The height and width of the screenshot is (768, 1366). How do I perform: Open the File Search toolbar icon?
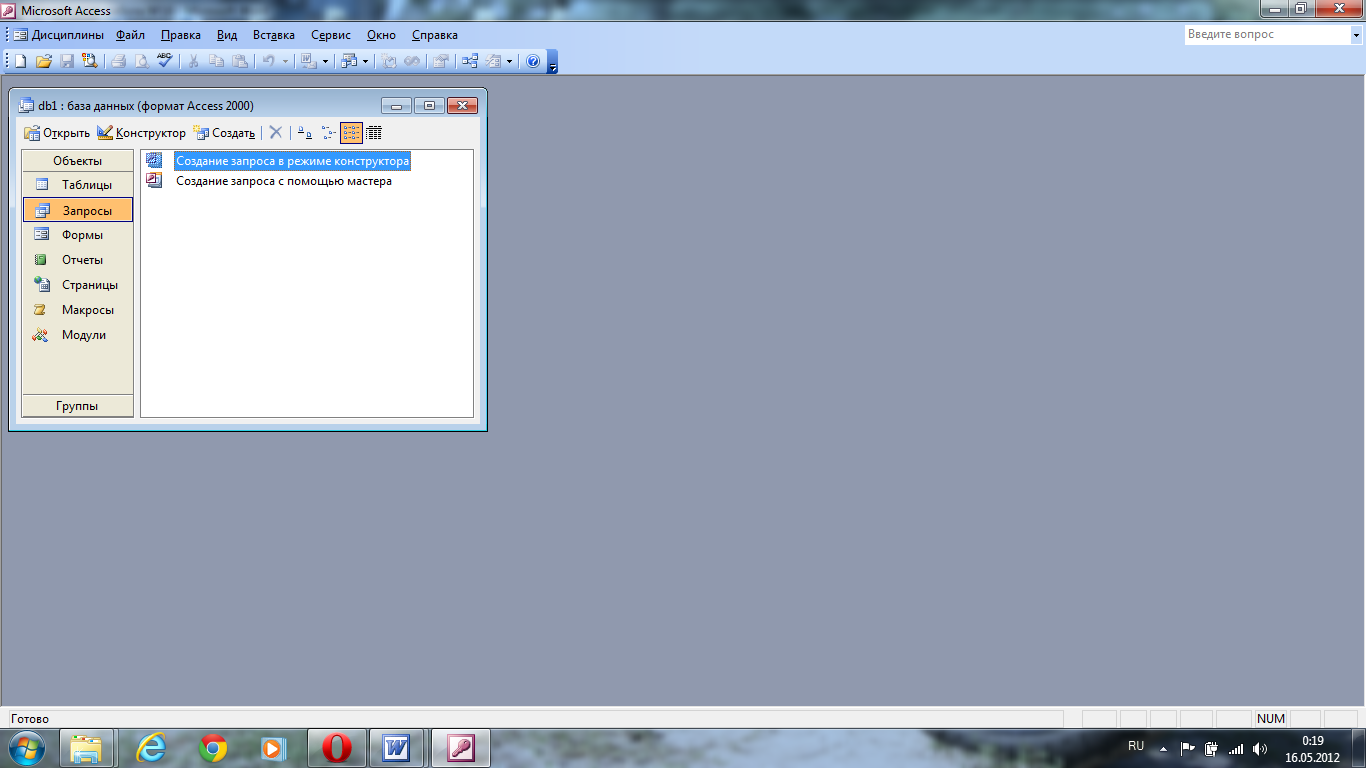[90, 61]
